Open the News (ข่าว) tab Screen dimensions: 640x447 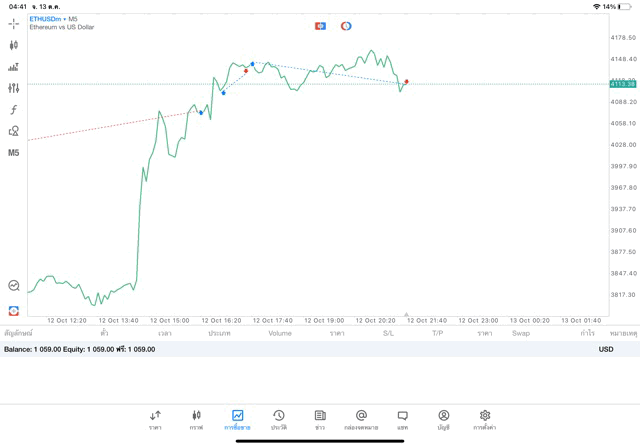point(320,420)
